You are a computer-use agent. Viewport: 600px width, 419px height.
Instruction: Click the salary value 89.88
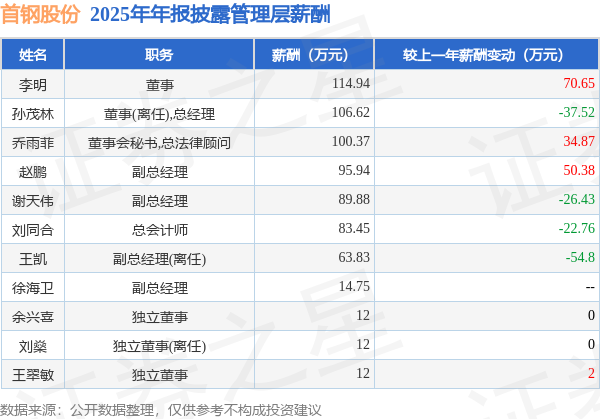354,199
